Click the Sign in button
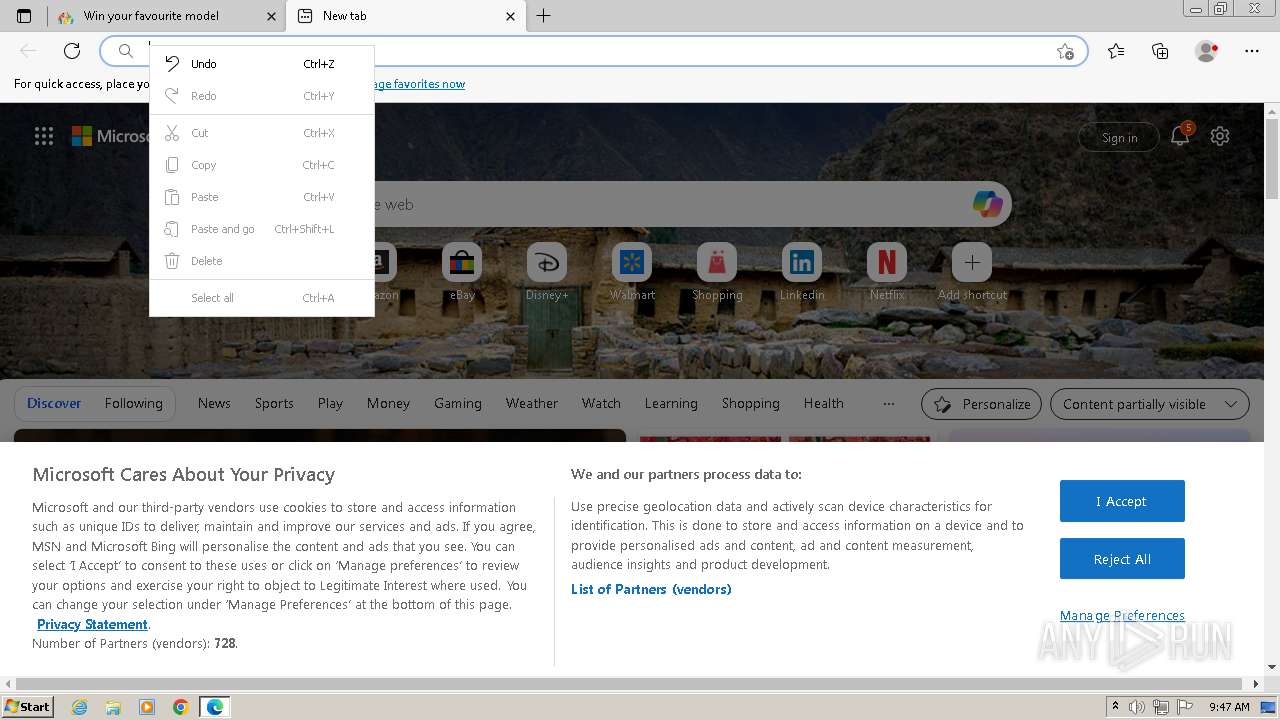This screenshot has width=1280, height=720. pos(1119,138)
